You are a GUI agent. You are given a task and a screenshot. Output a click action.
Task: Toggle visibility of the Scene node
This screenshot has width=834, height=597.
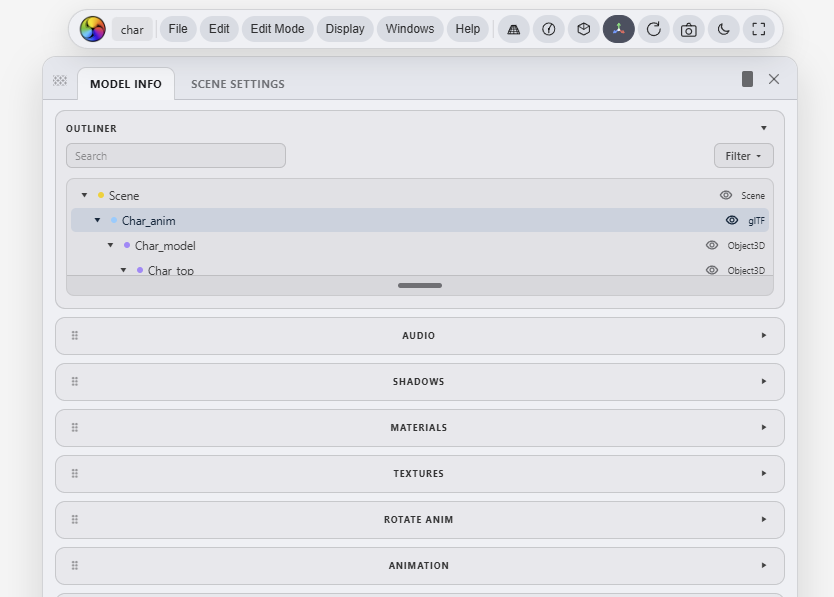point(726,195)
